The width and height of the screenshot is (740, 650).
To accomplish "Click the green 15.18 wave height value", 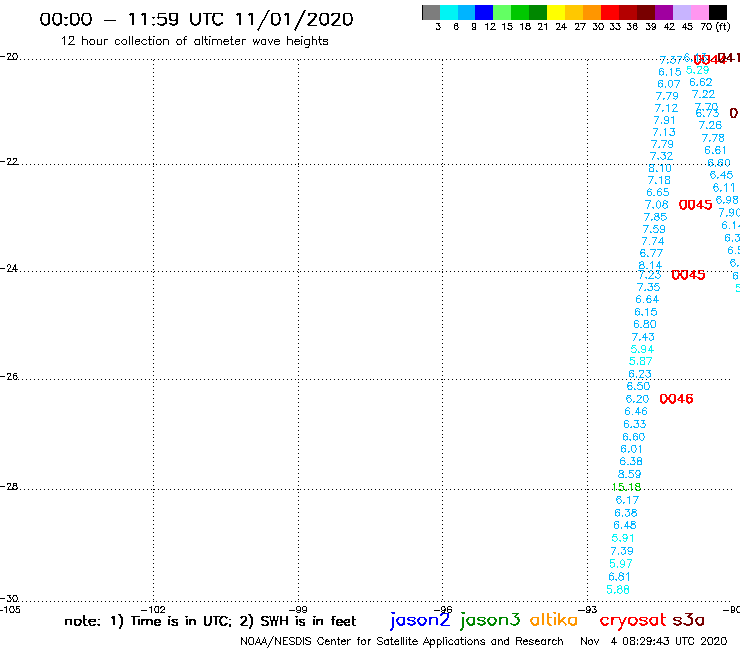I will click(x=626, y=487).
